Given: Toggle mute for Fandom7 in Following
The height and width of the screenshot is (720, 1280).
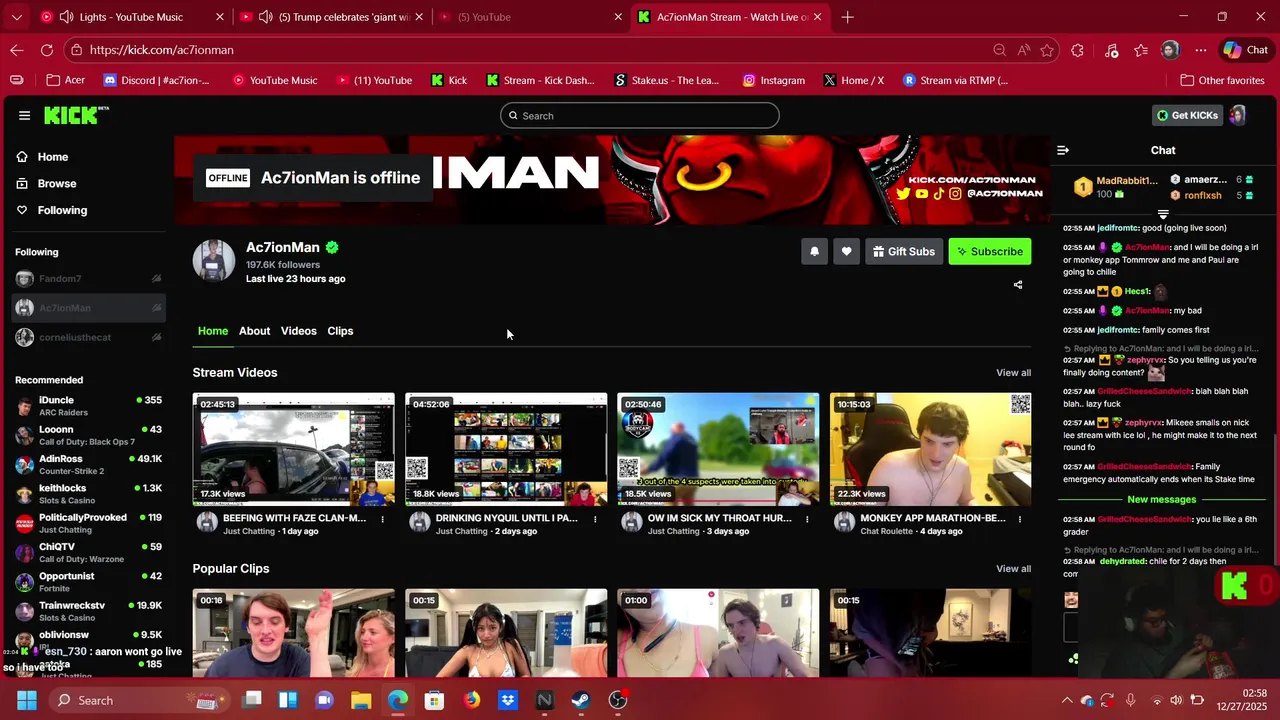Looking at the screenshot, I should tap(157, 279).
